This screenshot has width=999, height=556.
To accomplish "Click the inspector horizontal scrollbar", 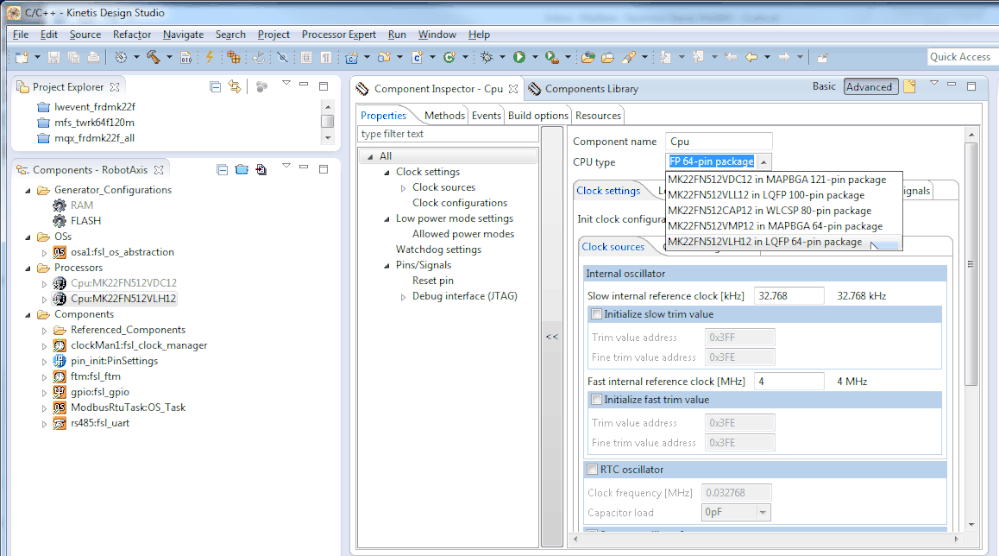I will tap(765, 539).
